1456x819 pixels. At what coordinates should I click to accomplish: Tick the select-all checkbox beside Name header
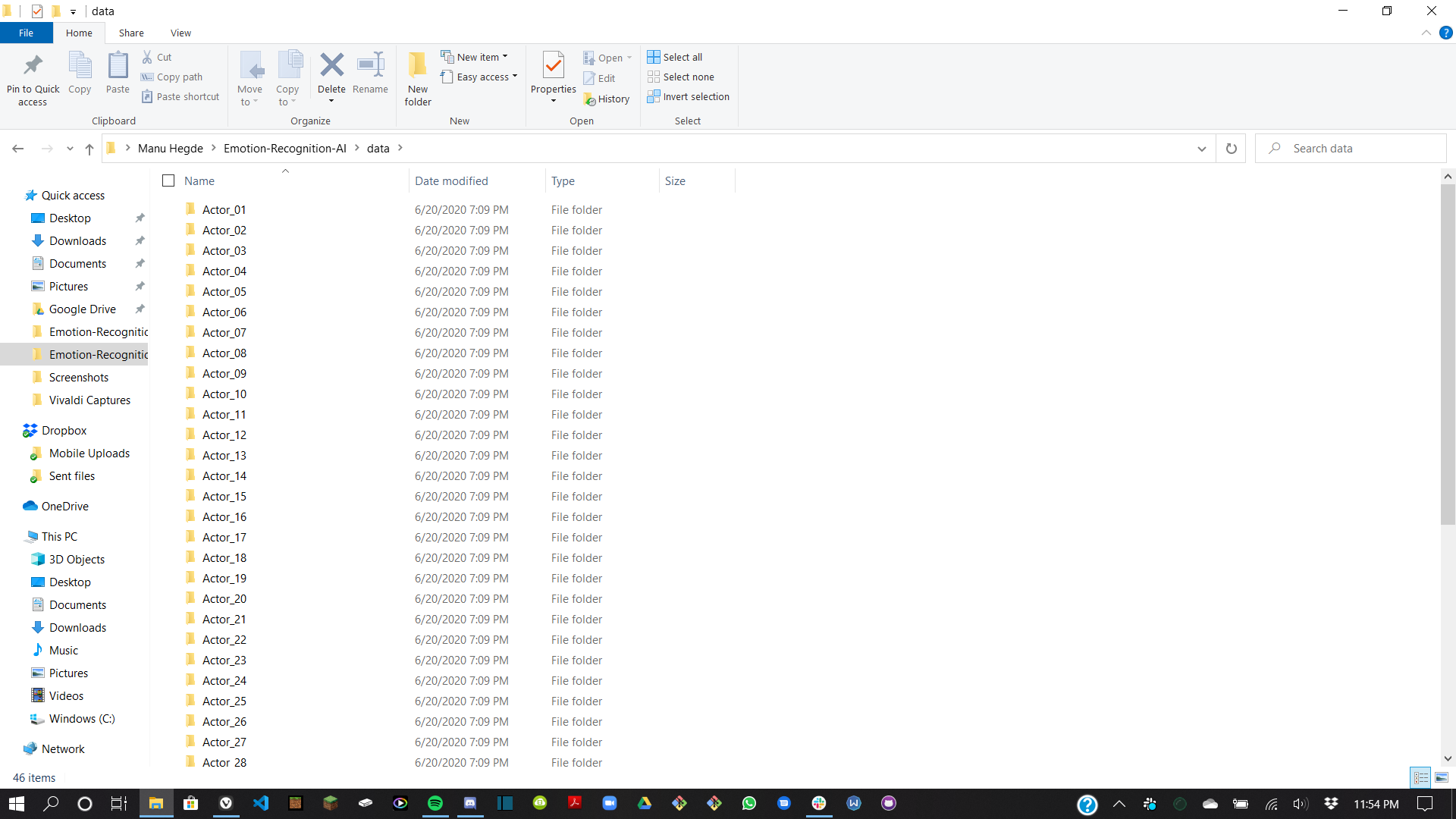[168, 180]
